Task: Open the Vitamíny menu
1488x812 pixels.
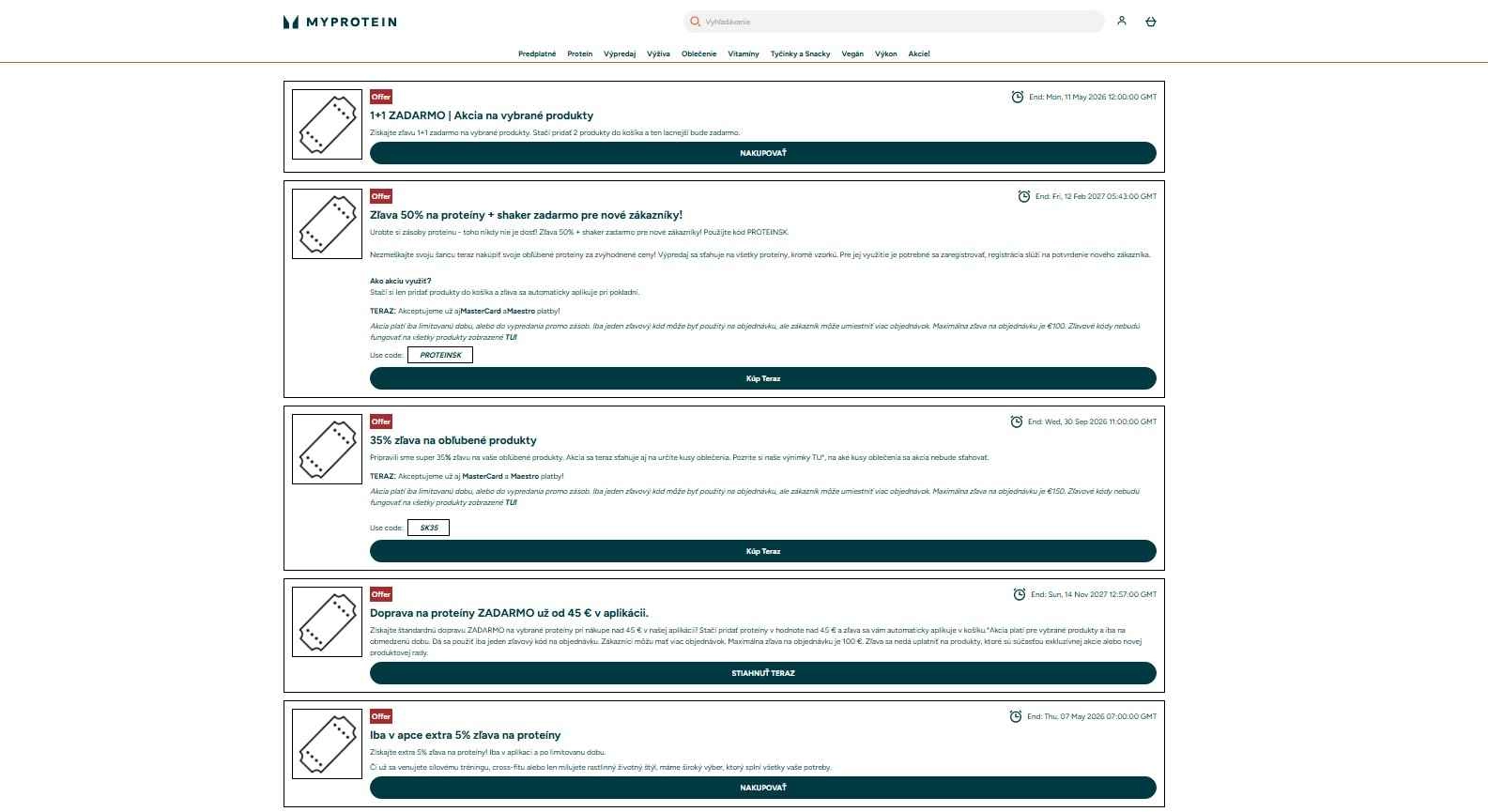Action: pos(744,54)
